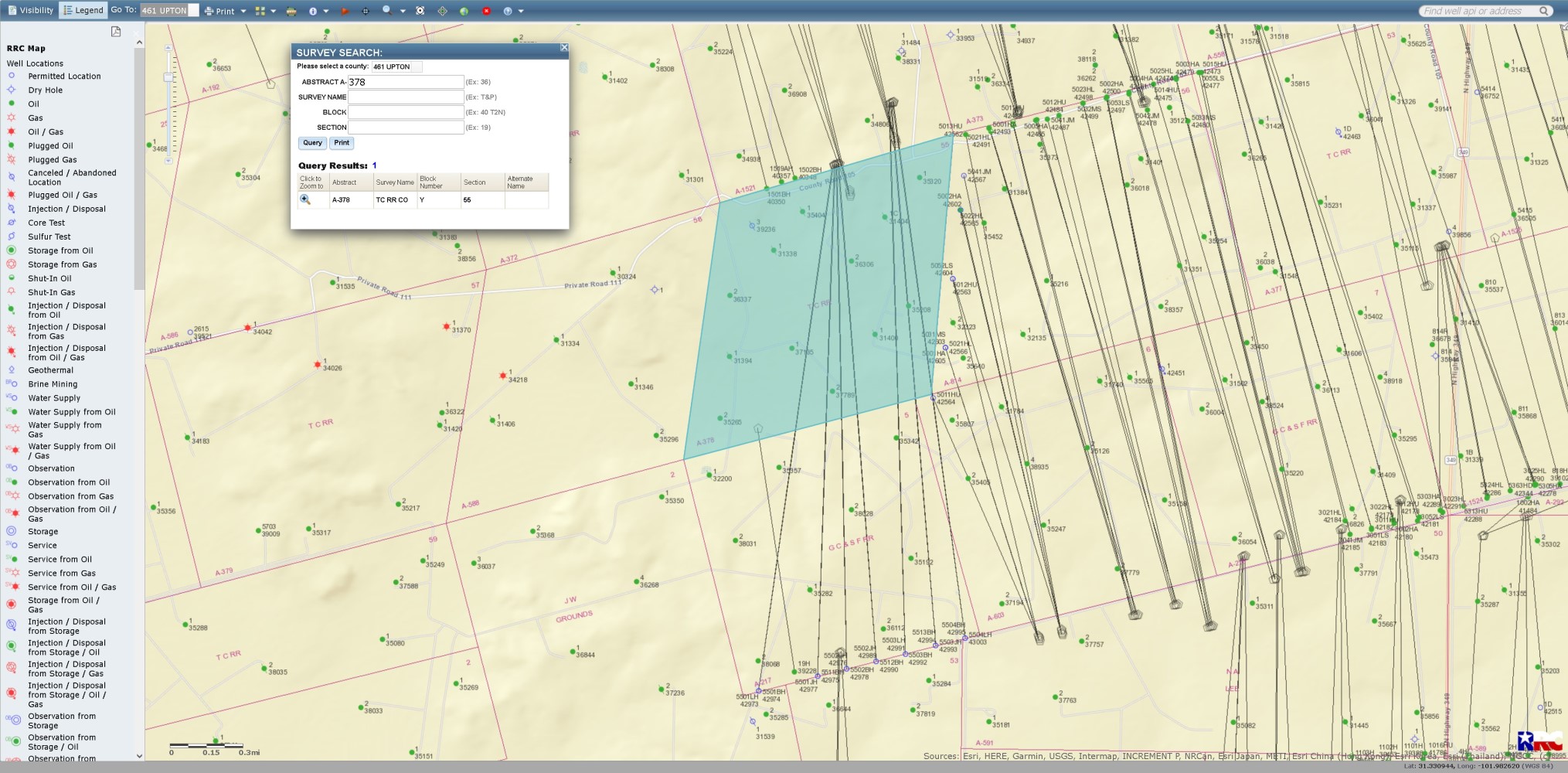Click the Dry Hole legend symbol

click(x=12, y=90)
